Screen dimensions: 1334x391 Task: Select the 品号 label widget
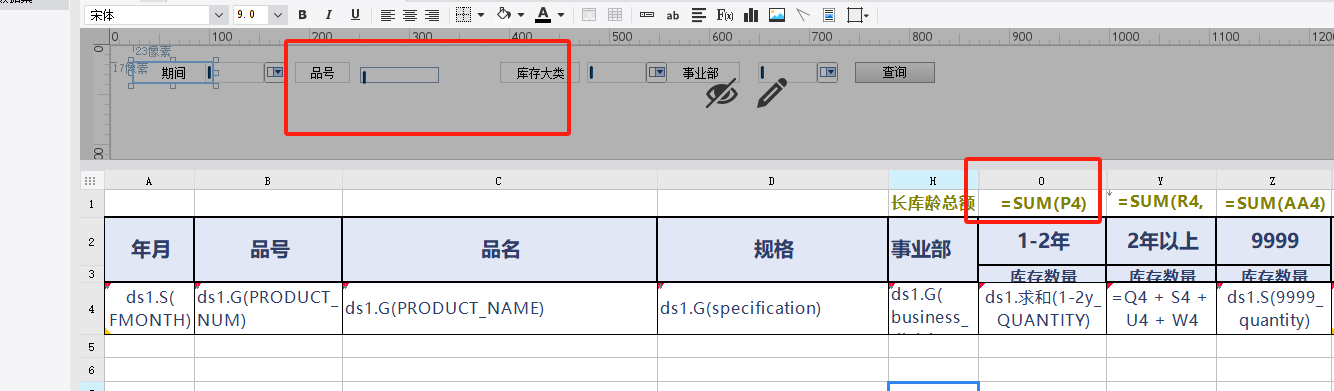click(x=322, y=73)
